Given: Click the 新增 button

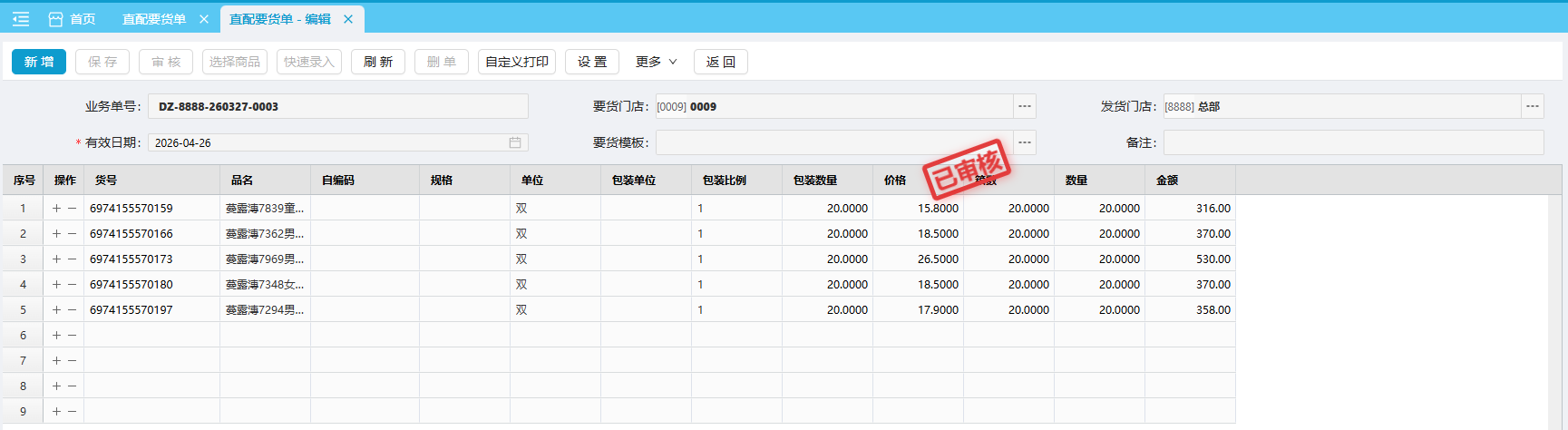Looking at the screenshot, I should [39, 62].
